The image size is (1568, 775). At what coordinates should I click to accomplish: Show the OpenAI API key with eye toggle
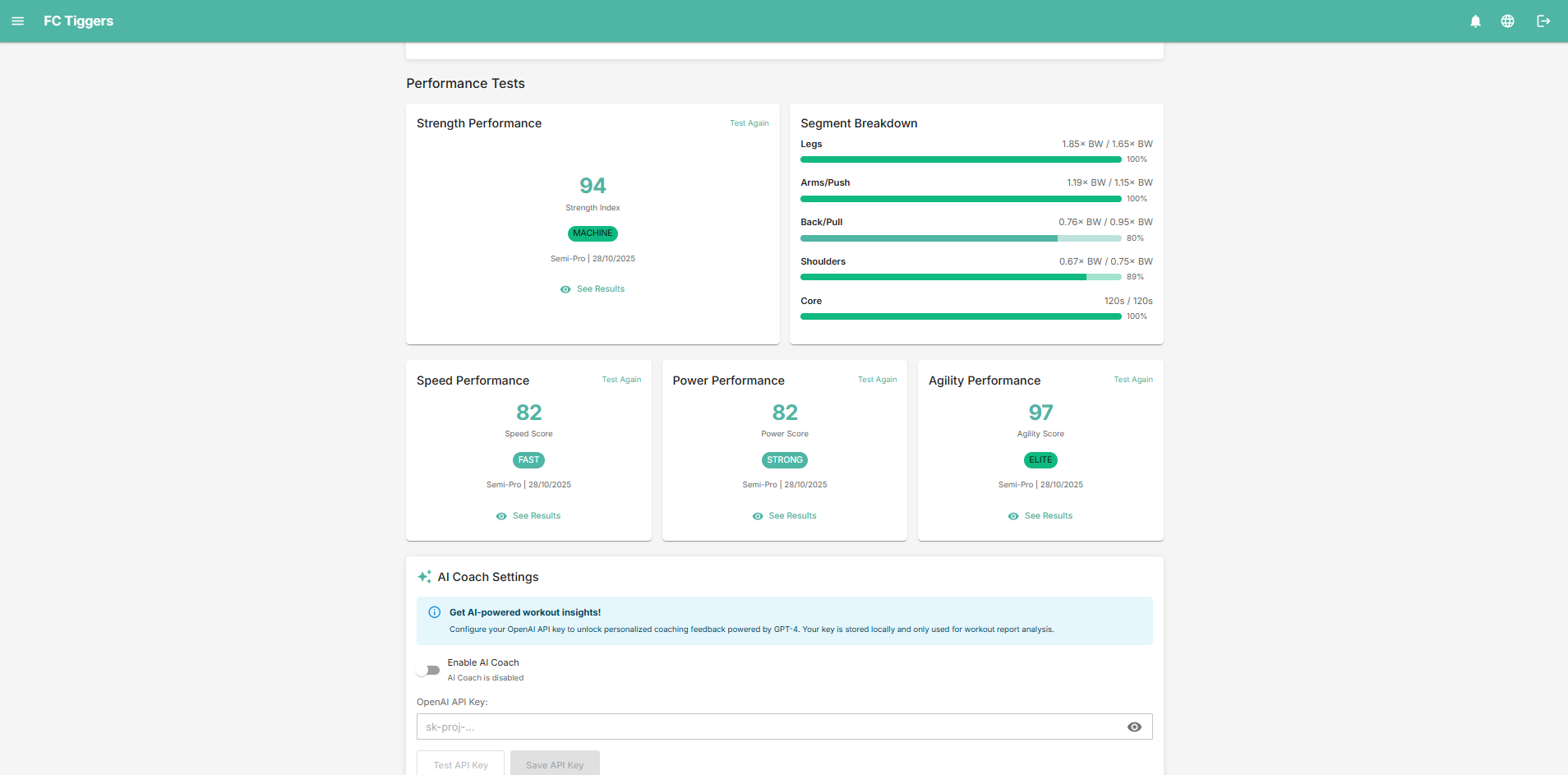[1135, 727]
